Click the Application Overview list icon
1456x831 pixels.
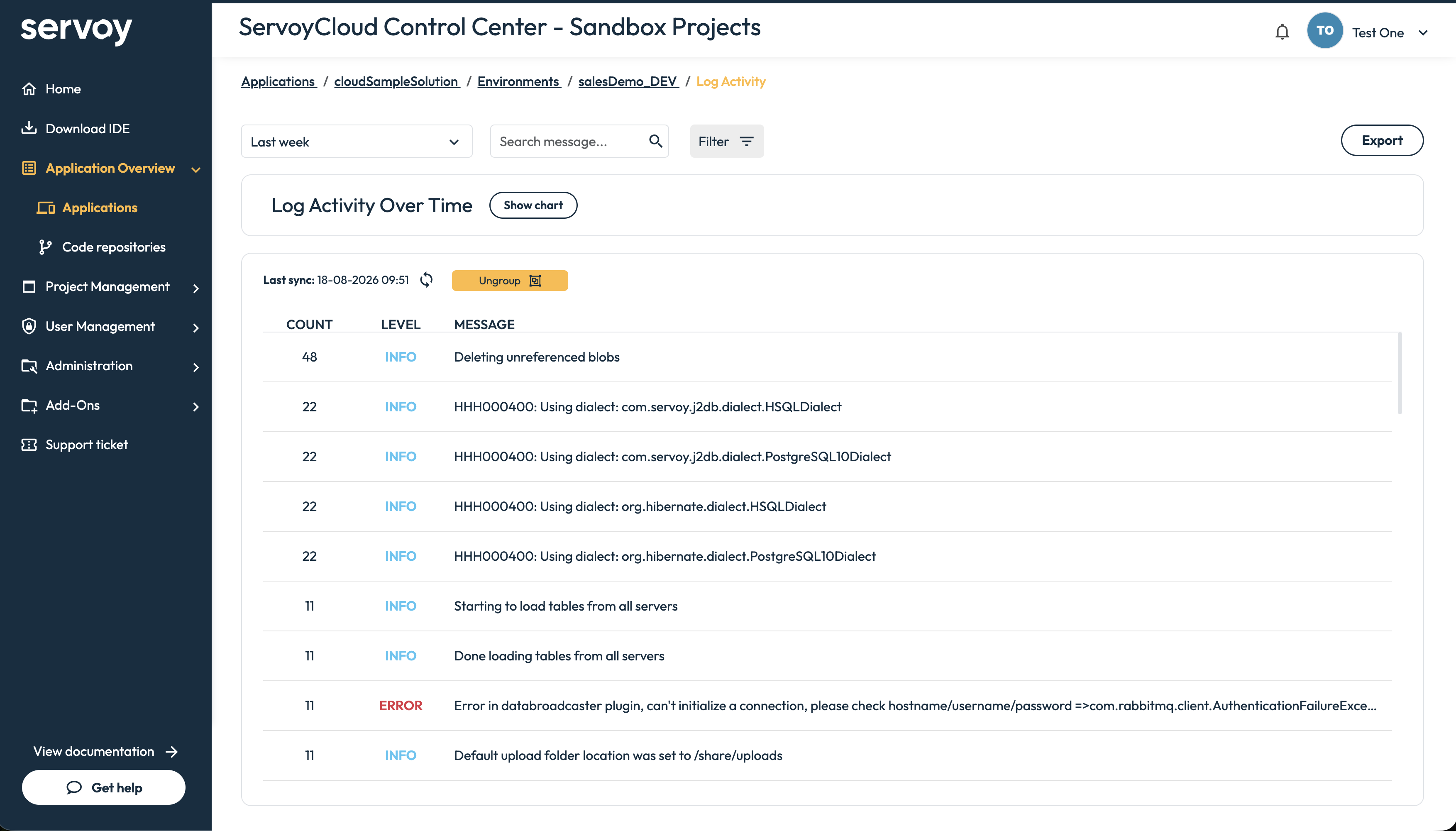pyautogui.click(x=29, y=168)
